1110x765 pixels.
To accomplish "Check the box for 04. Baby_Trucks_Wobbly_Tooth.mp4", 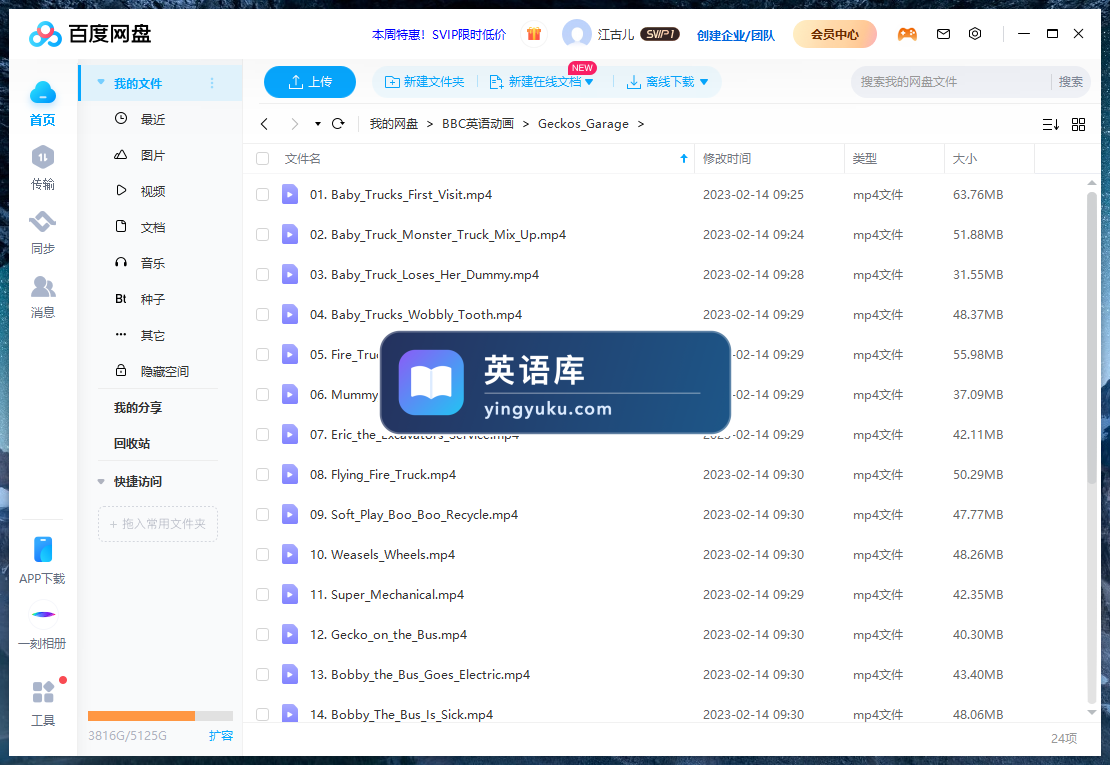I will (x=263, y=314).
